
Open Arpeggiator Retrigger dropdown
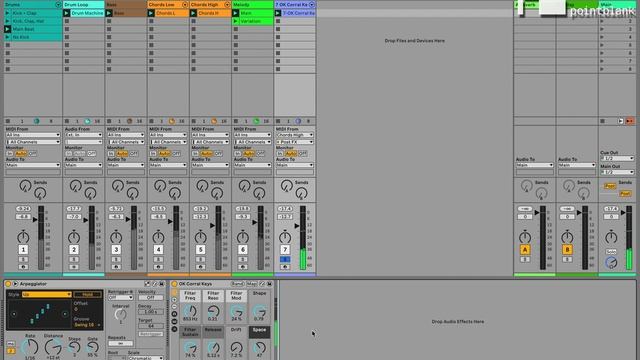[x=120, y=298]
